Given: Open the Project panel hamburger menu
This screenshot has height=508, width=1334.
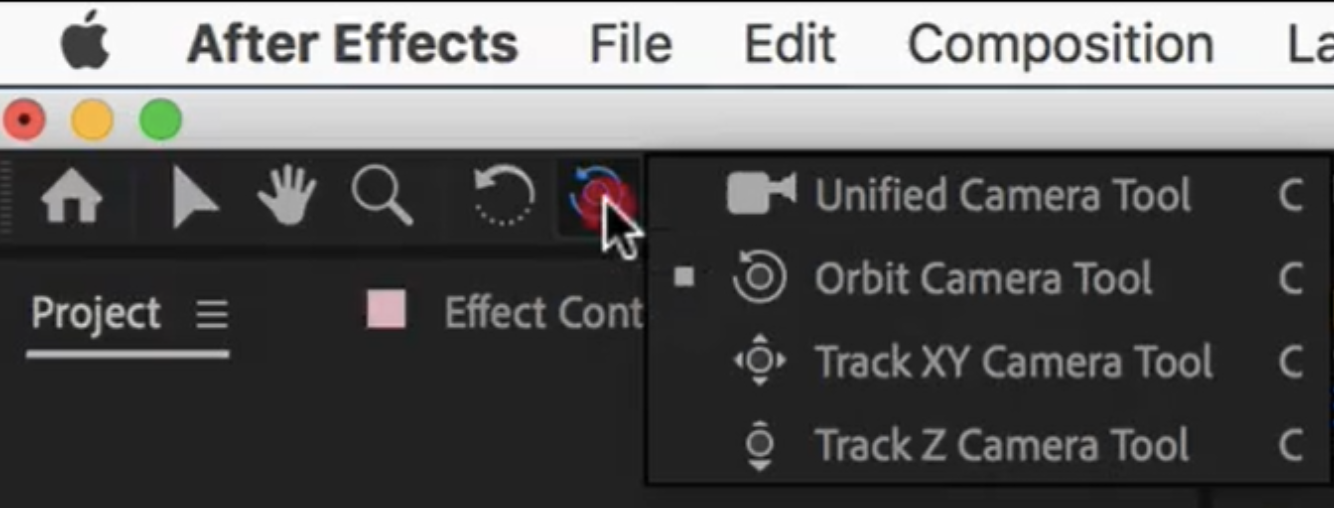Looking at the screenshot, I should coord(212,316).
